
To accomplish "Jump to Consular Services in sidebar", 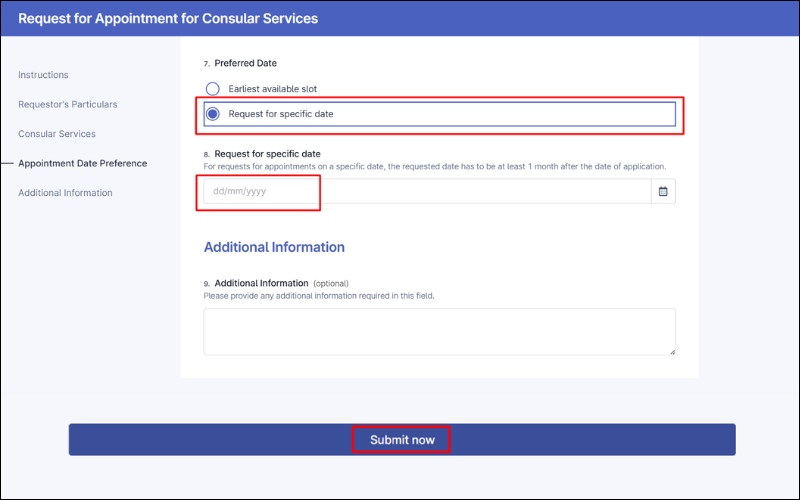I will (x=57, y=134).
